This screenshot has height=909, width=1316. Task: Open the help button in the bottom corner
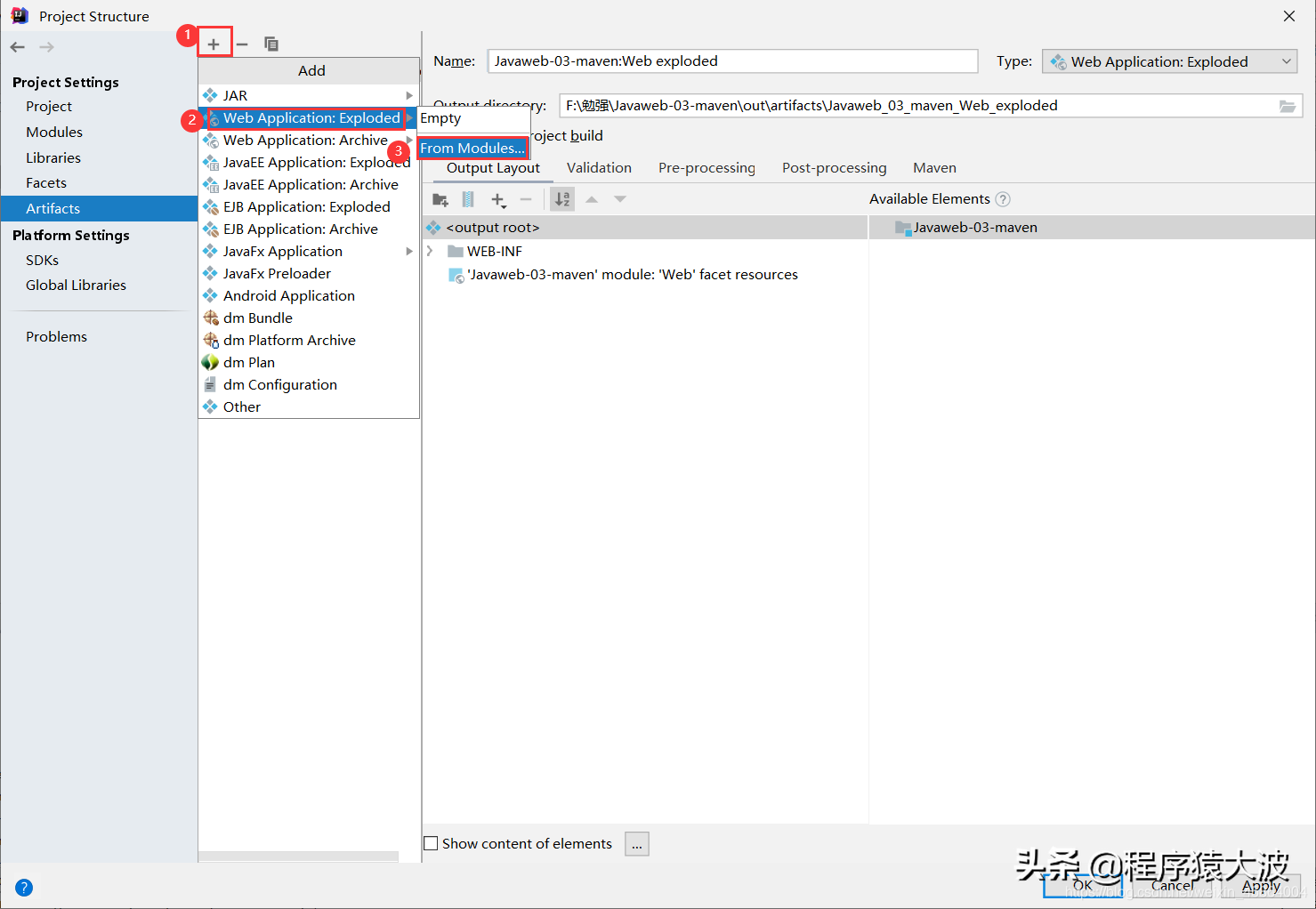24,887
